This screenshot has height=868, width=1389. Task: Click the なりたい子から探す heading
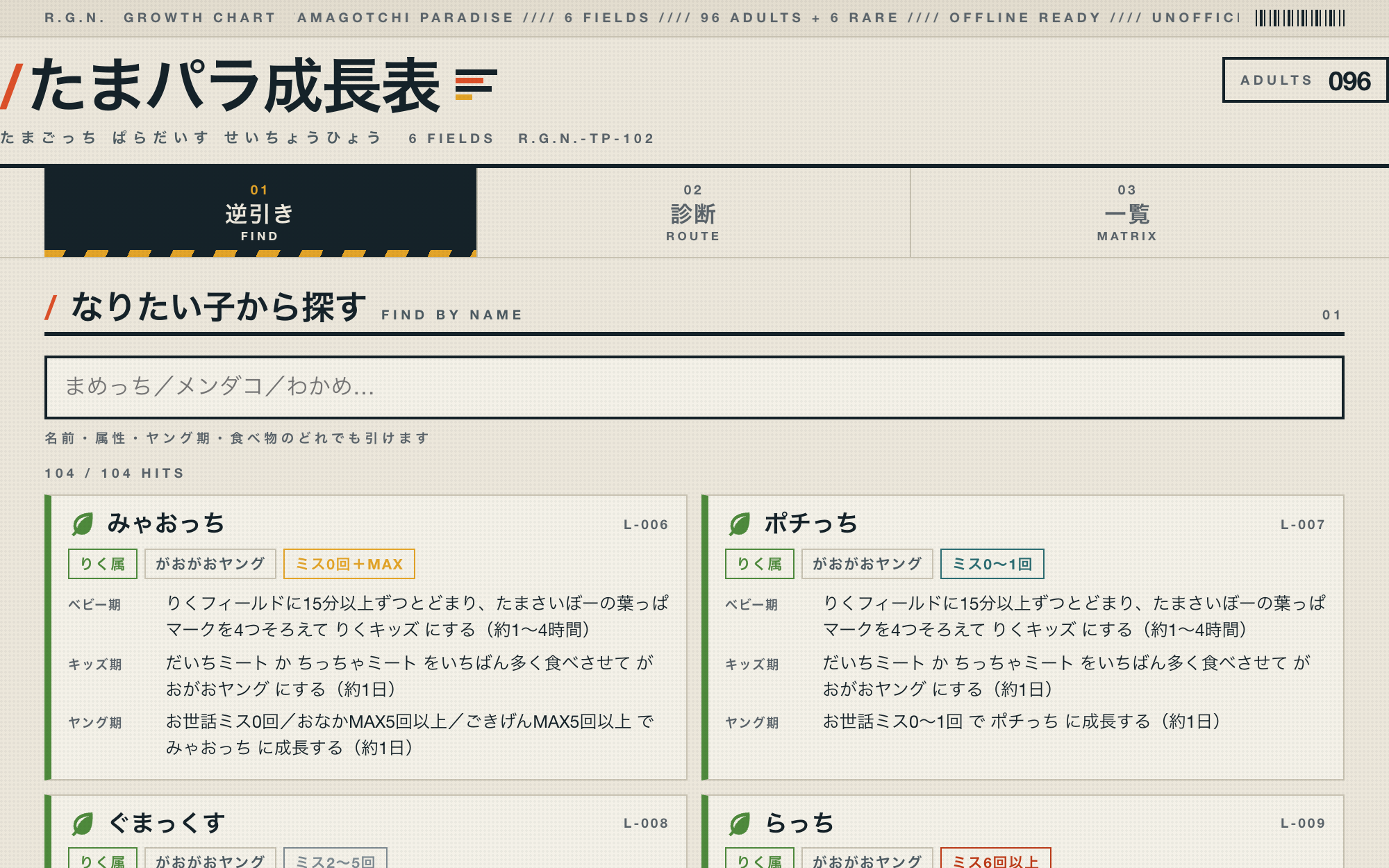click(x=219, y=307)
